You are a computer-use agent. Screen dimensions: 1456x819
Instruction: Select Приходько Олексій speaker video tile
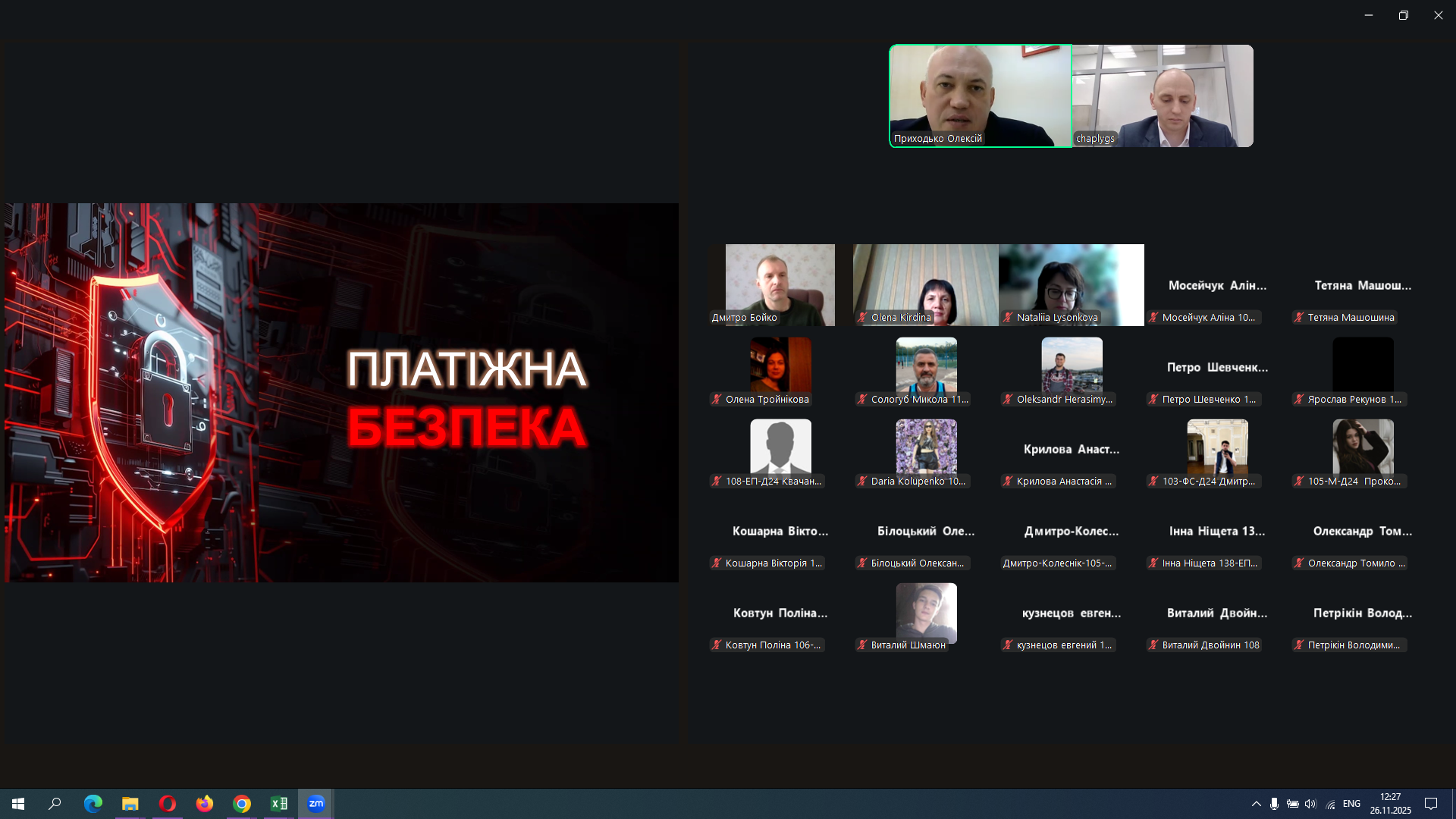tap(980, 95)
